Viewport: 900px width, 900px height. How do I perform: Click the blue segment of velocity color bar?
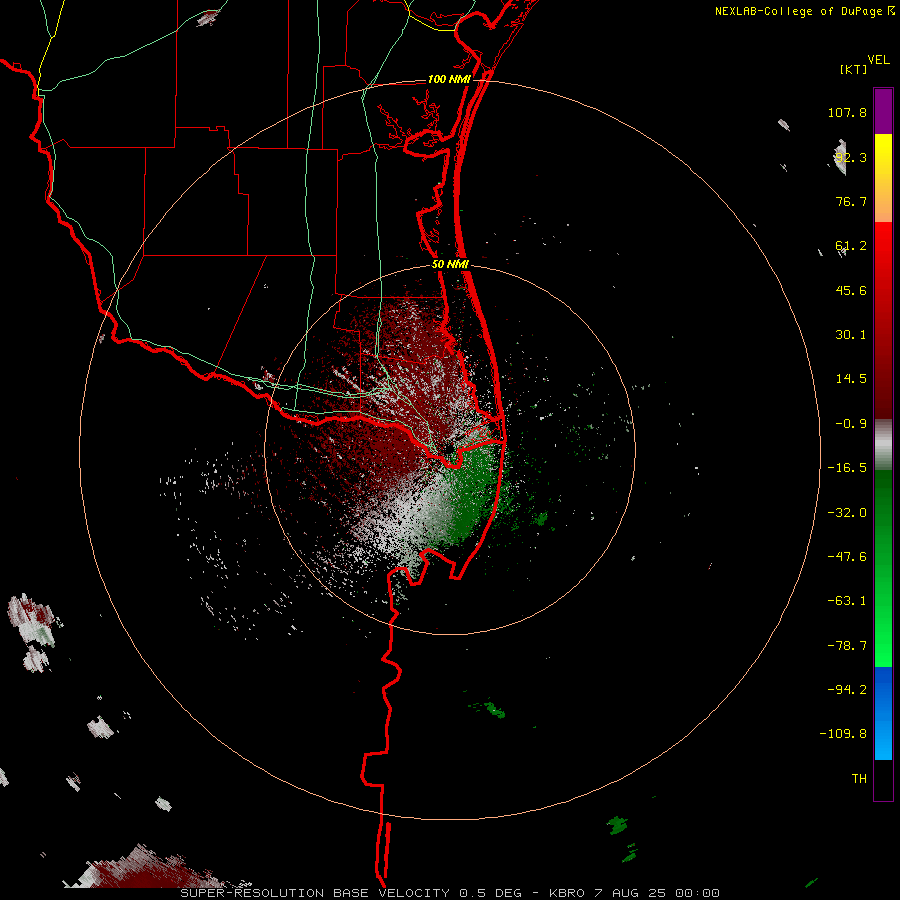(883, 713)
